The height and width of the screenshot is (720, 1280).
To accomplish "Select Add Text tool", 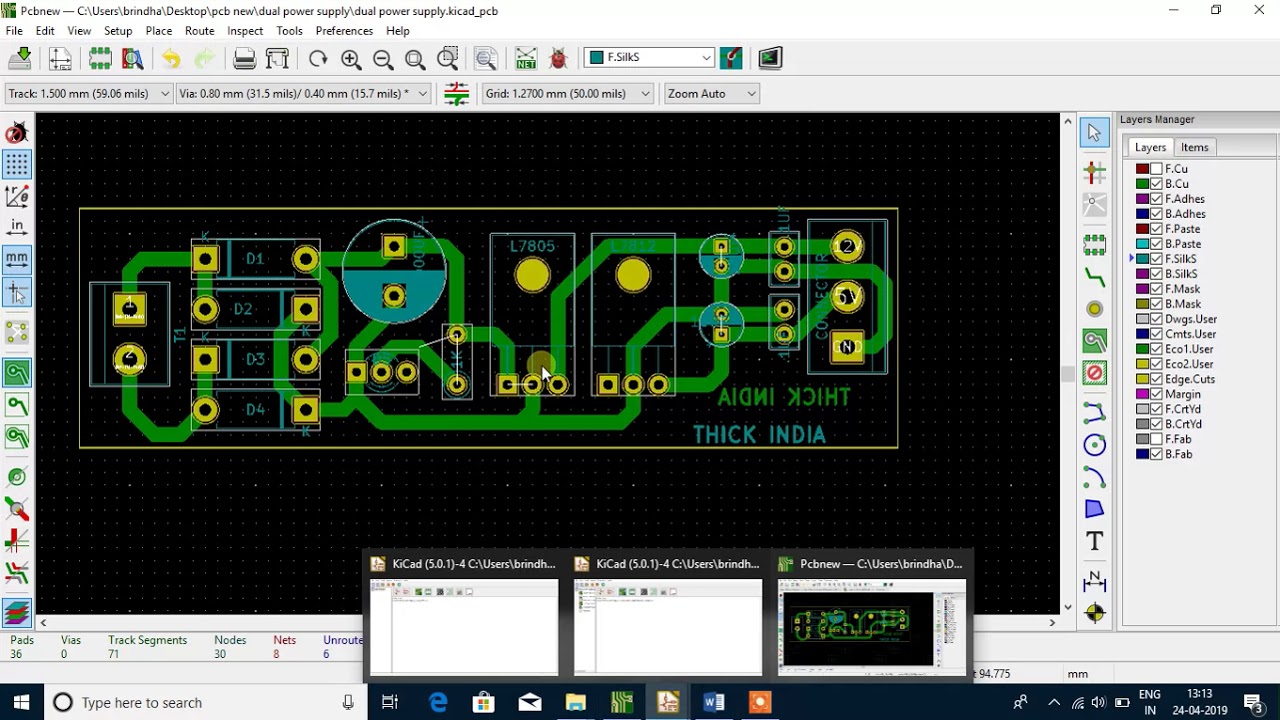I will click(x=1095, y=541).
